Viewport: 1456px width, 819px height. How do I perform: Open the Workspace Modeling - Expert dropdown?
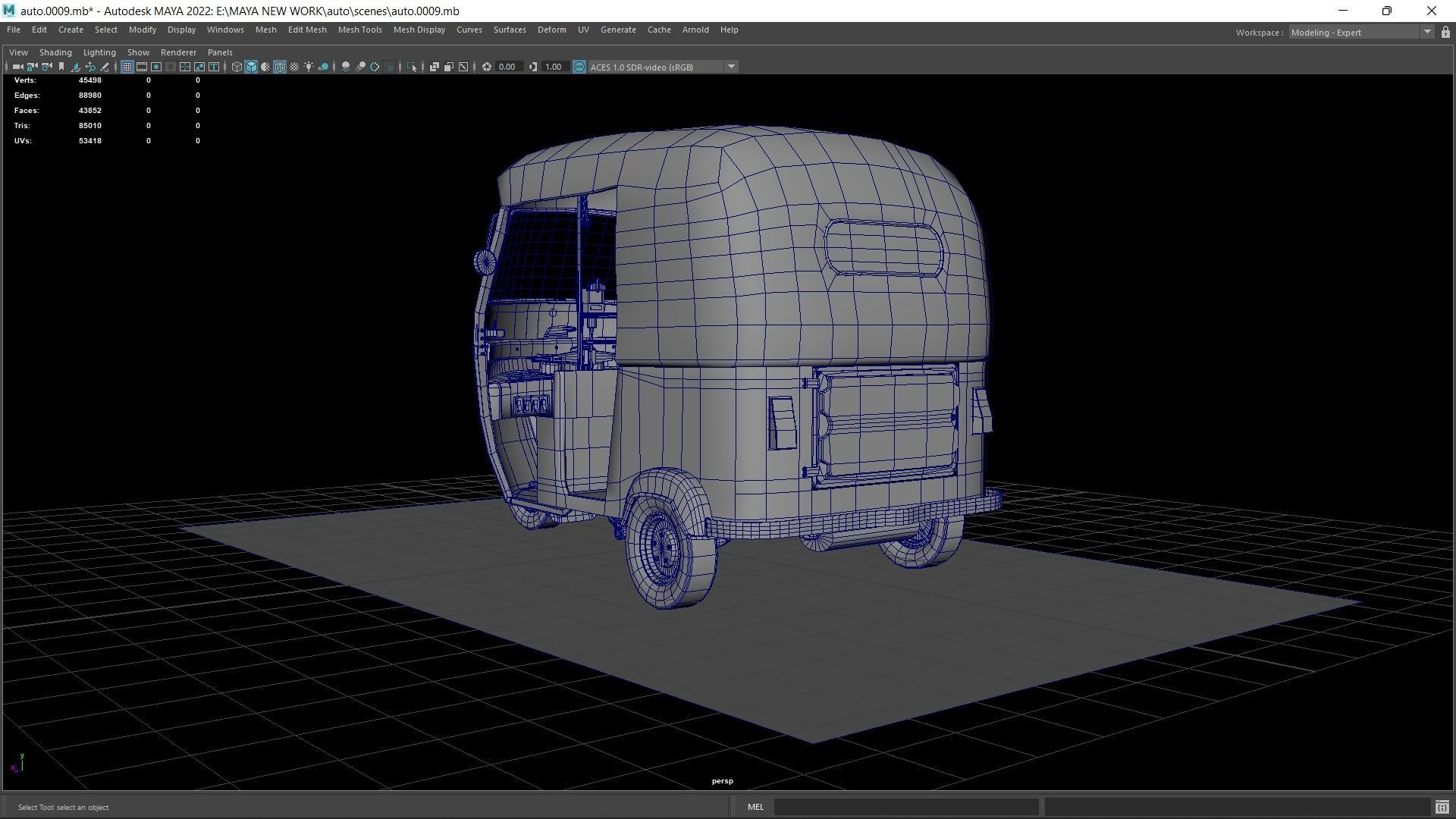click(1360, 32)
